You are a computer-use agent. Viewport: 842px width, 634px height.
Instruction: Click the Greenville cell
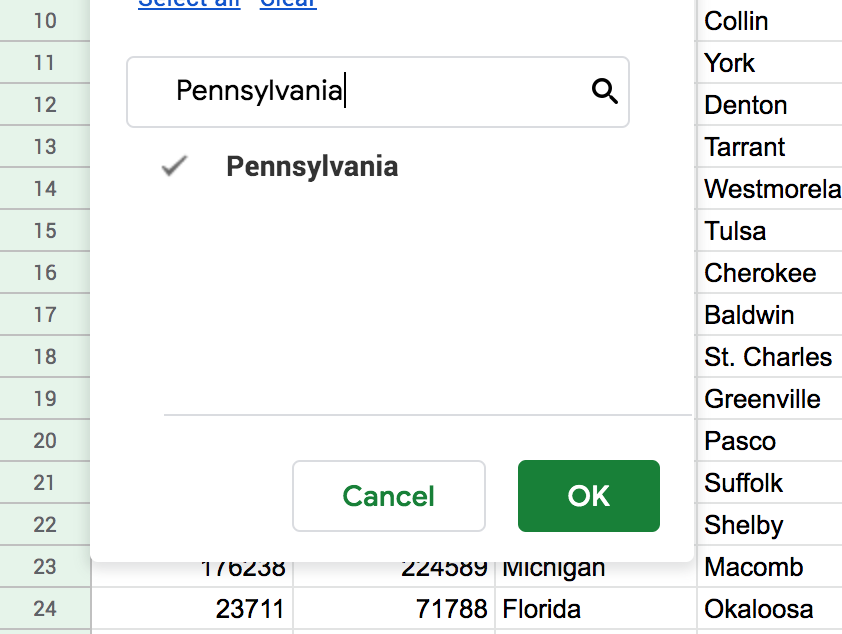(768, 399)
